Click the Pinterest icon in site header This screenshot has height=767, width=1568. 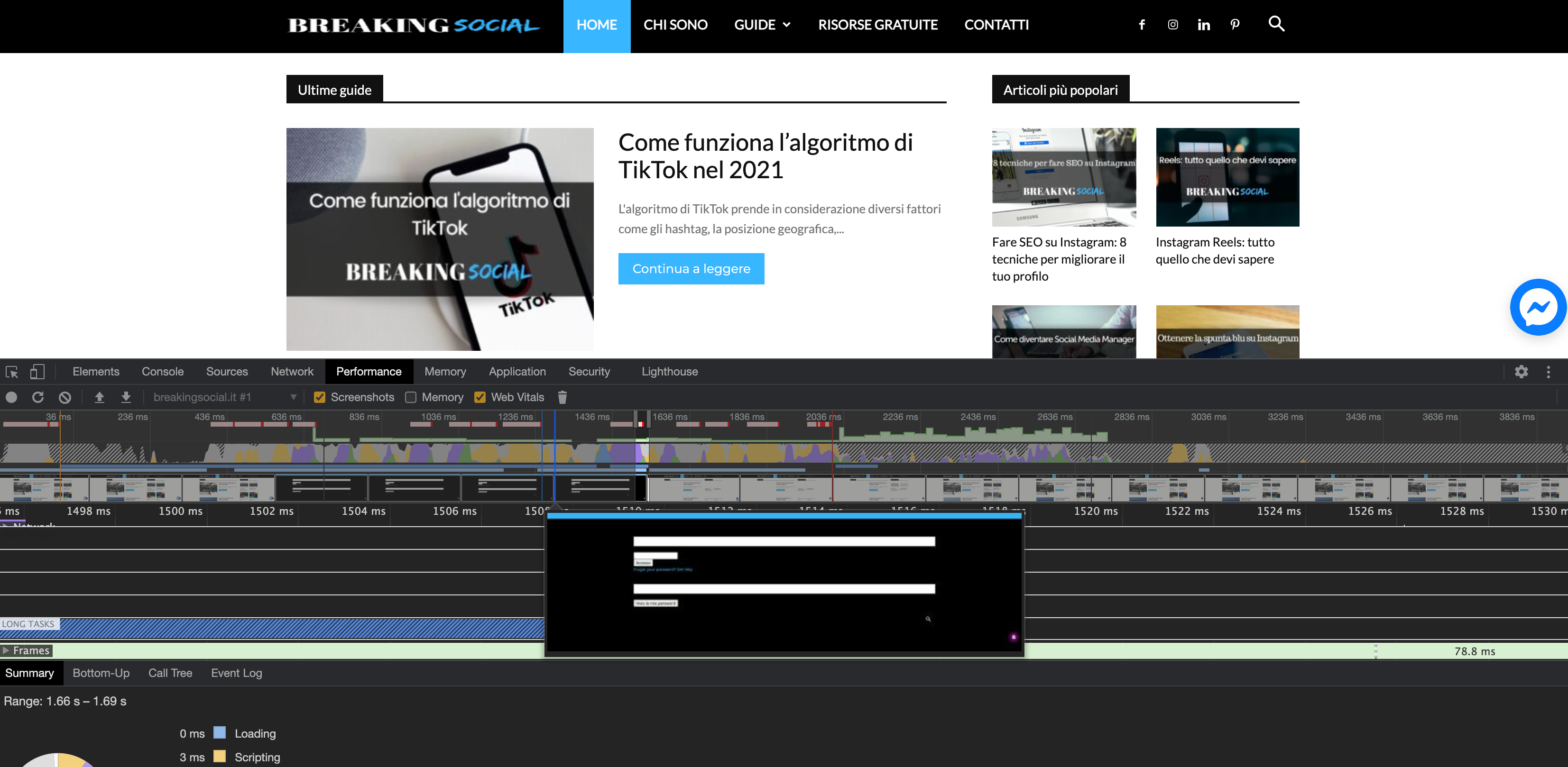click(x=1235, y=25)
